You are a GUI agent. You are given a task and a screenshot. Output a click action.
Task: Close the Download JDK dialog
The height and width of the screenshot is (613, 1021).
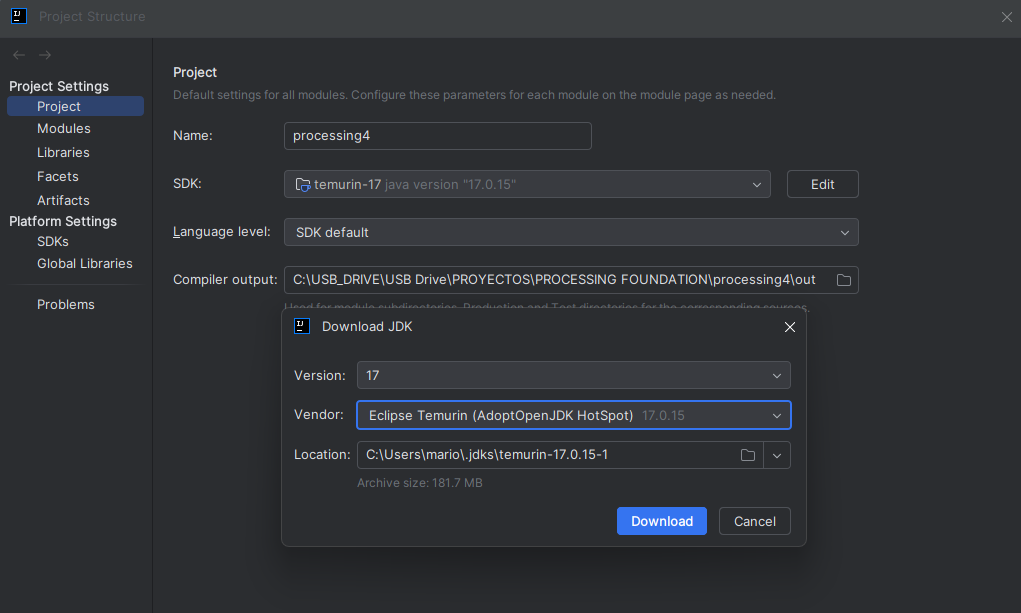790,327
